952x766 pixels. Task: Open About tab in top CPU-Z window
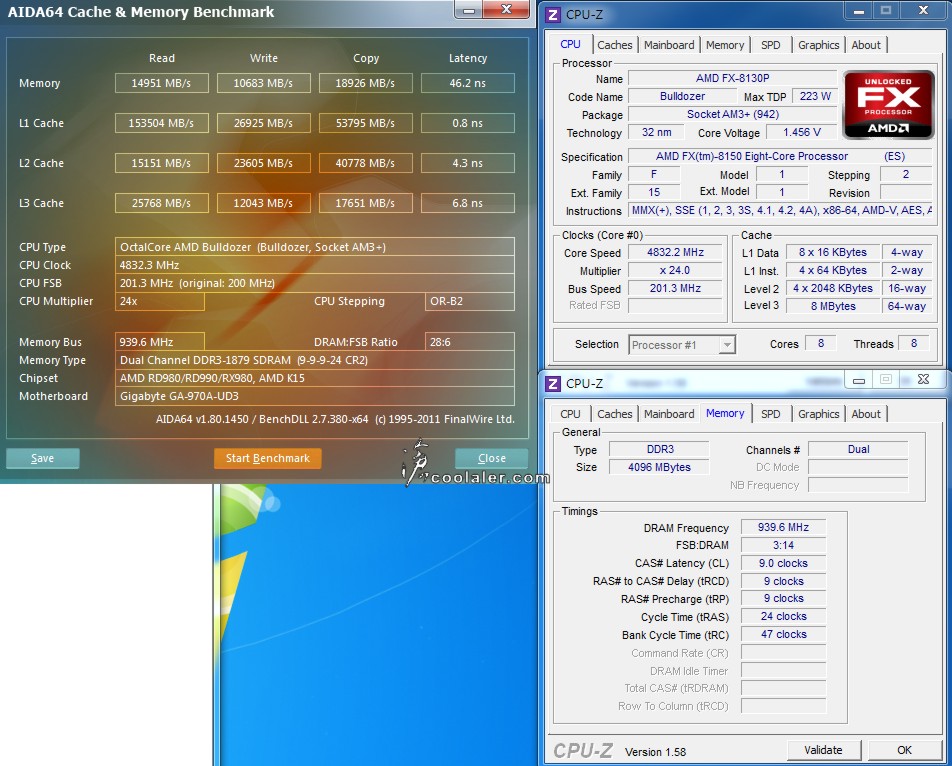(x=865, y=45)
